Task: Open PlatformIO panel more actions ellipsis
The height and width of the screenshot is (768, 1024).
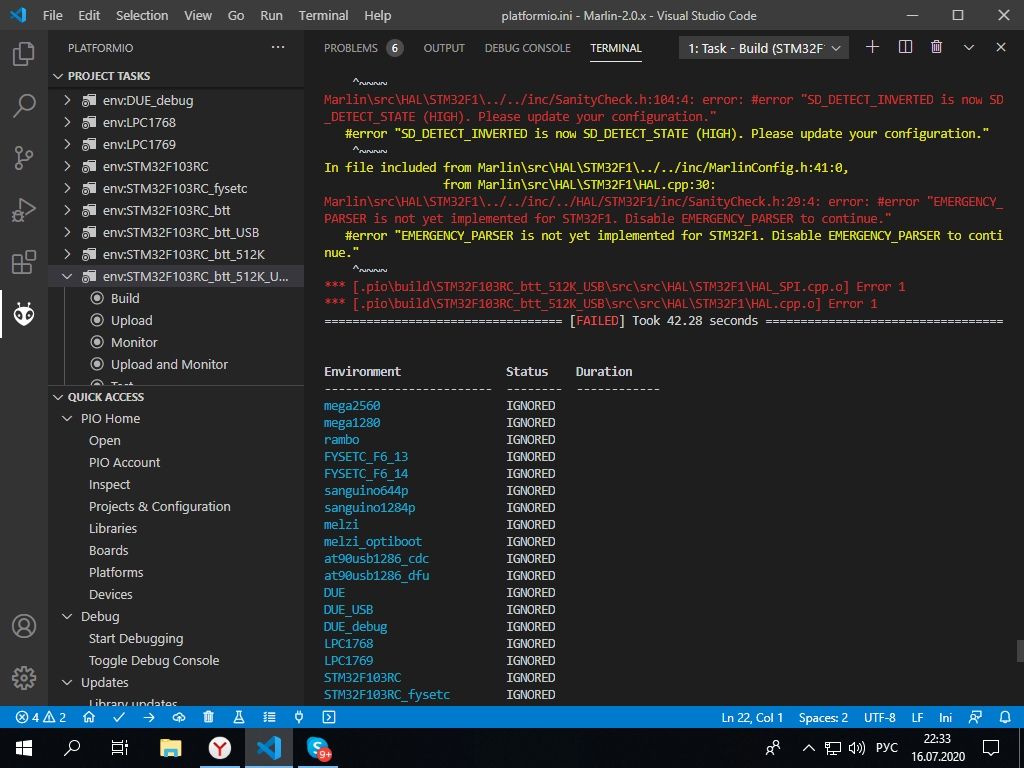Action: click(278, 48)
